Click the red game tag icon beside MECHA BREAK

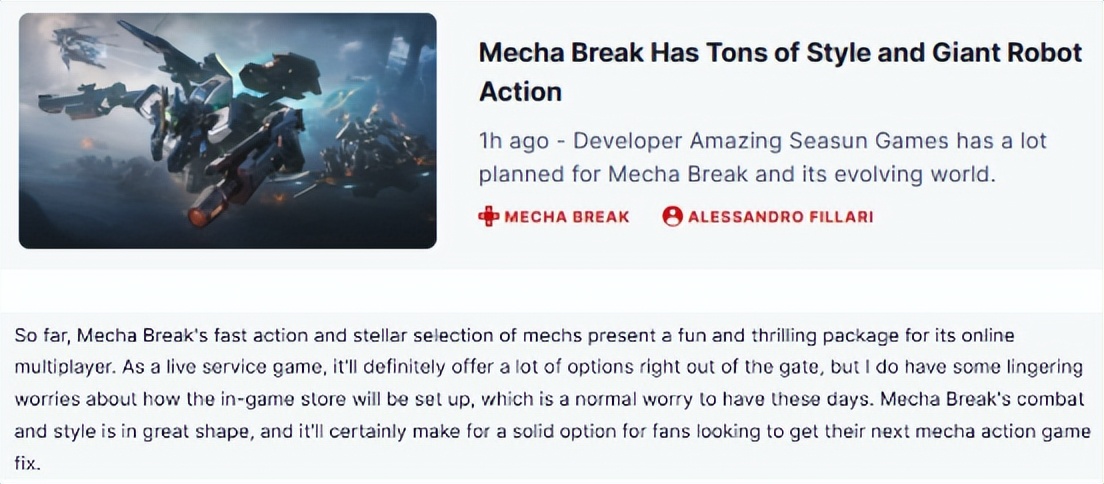point(489,216)
